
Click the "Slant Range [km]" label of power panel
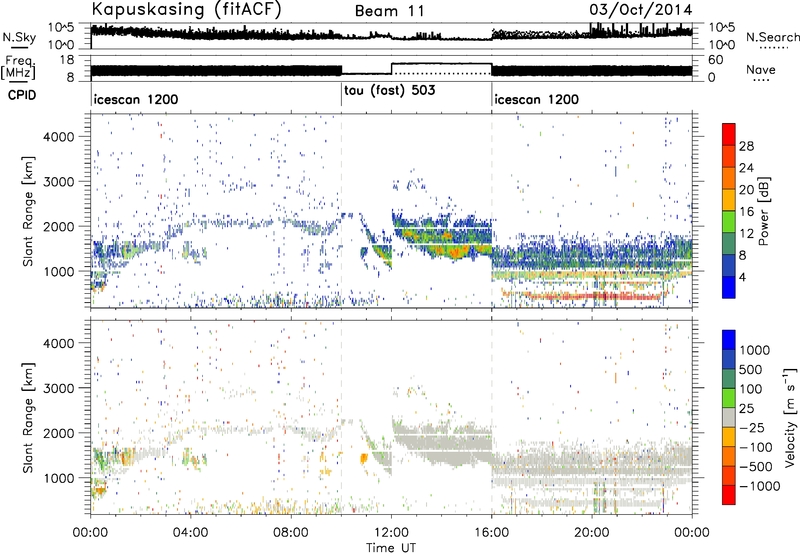(x=28, y=211)
